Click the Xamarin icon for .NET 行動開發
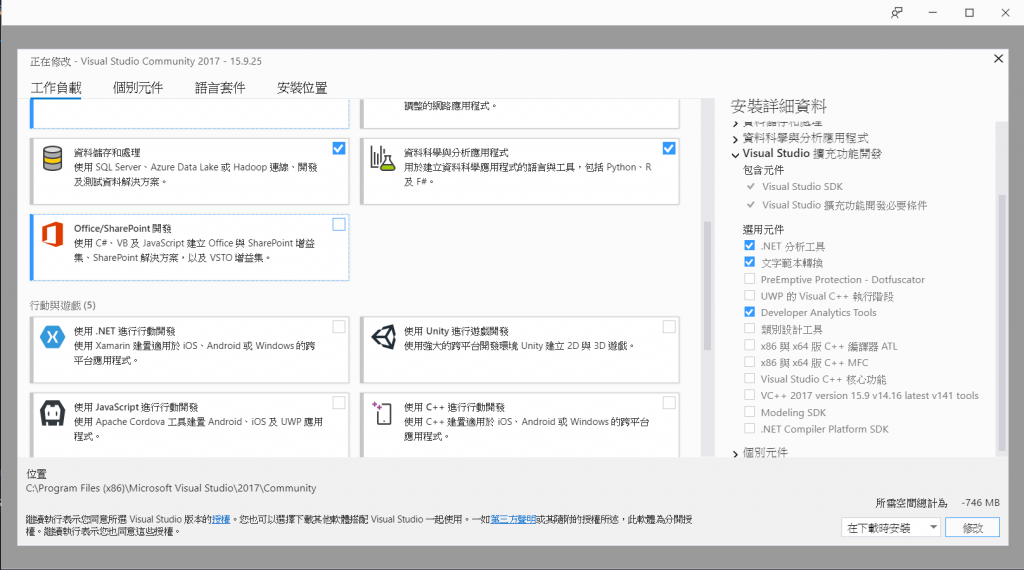 point(52,337)
